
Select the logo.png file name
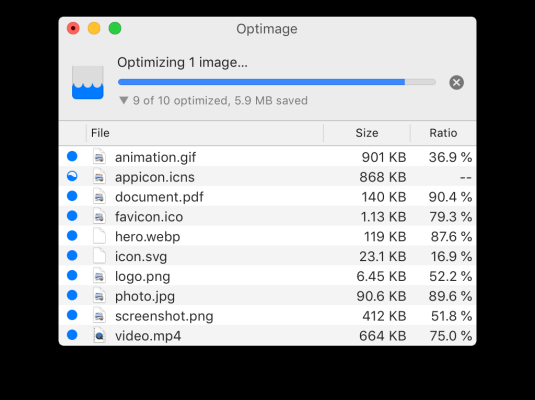tap(143, 276)
